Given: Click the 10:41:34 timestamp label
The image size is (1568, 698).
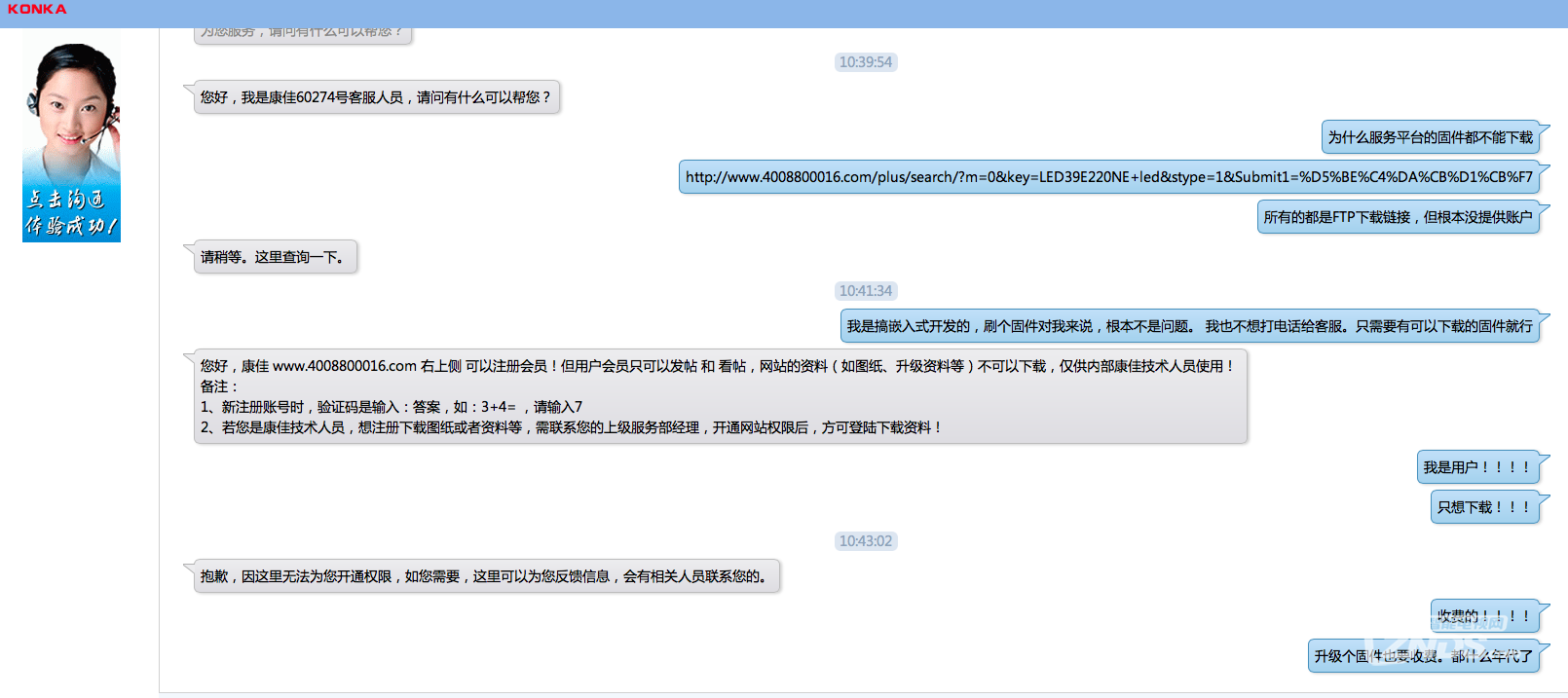Looking at the screenshot, I should (x=866, y=291).
